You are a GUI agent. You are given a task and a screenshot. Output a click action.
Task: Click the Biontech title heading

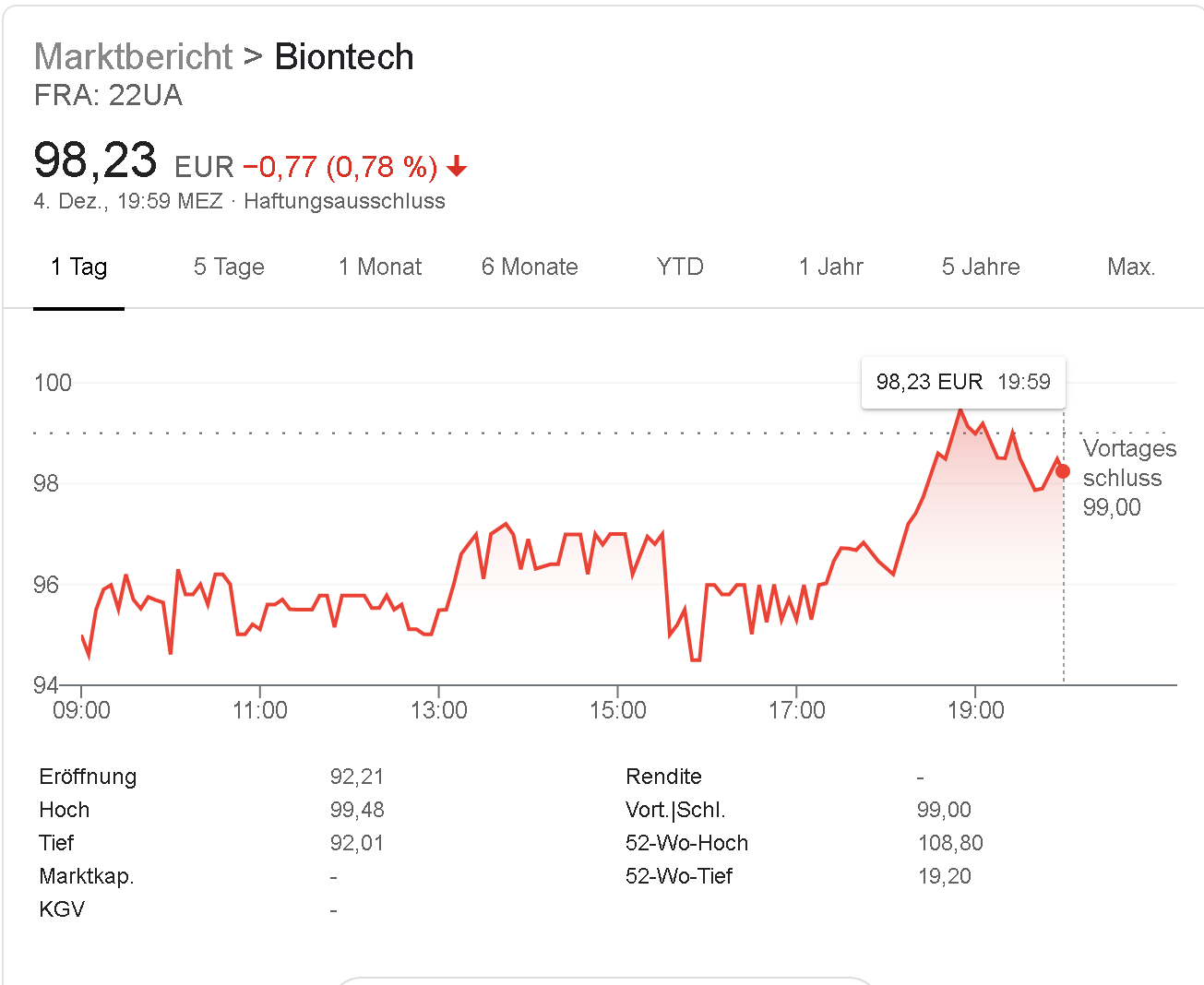tap(344, 57)
